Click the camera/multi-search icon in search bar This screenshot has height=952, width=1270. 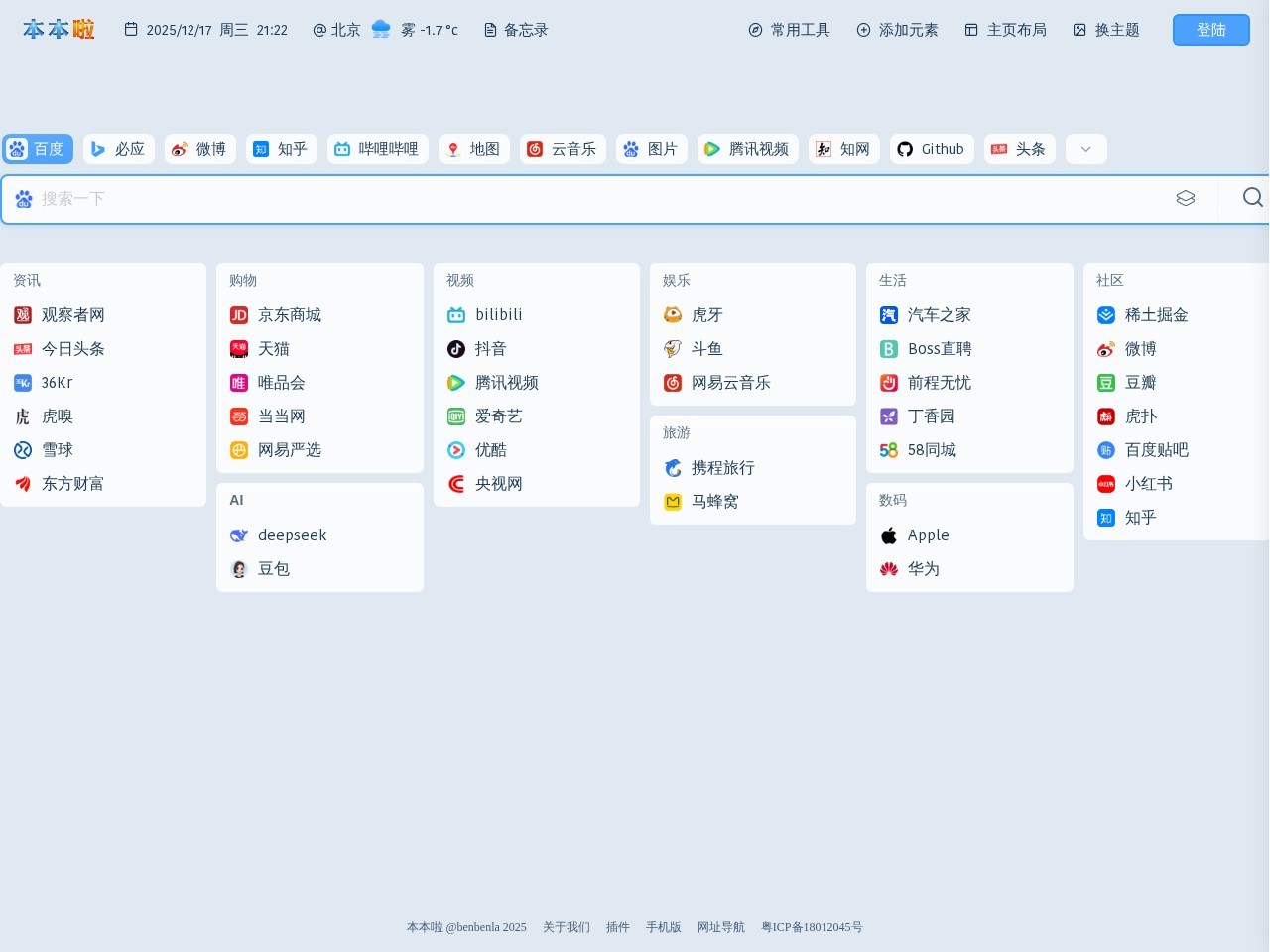[x=1186, y=198]
